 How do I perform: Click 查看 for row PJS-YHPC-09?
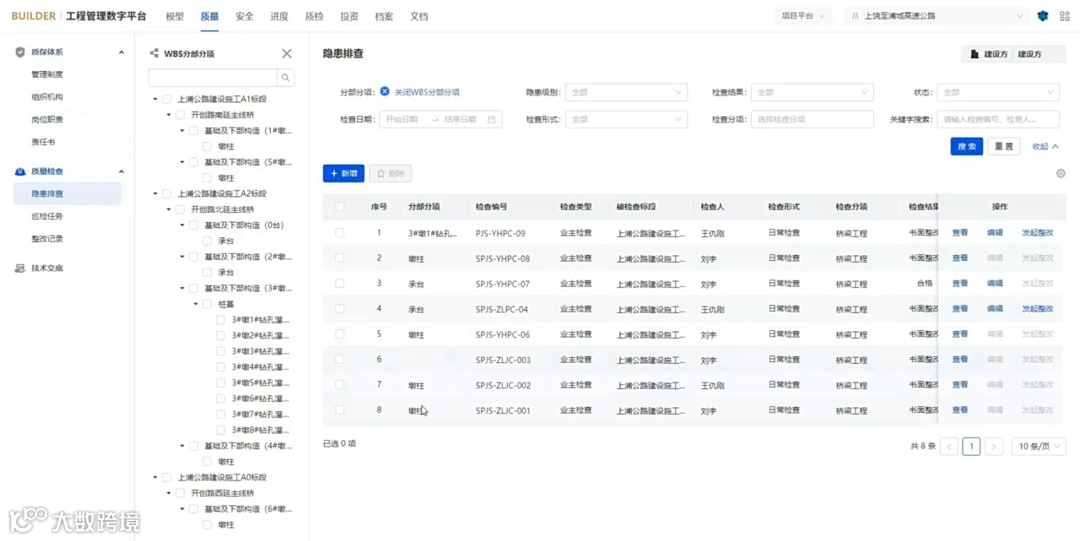pos(959,233)
